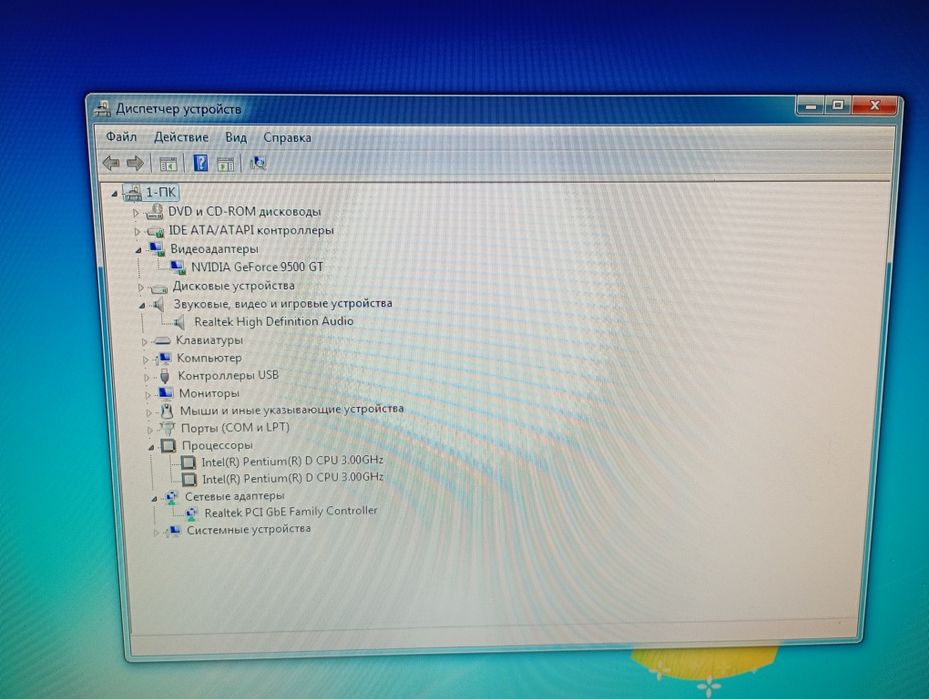Click the Realtek High Definition Audio speaker icon
This screenshot has height=699, width=929.
[179, 322]
